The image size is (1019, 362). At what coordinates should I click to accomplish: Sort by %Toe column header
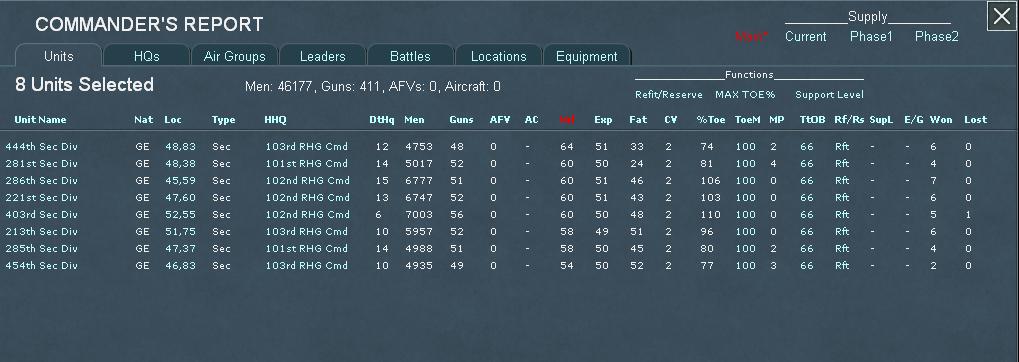[710, 120]
